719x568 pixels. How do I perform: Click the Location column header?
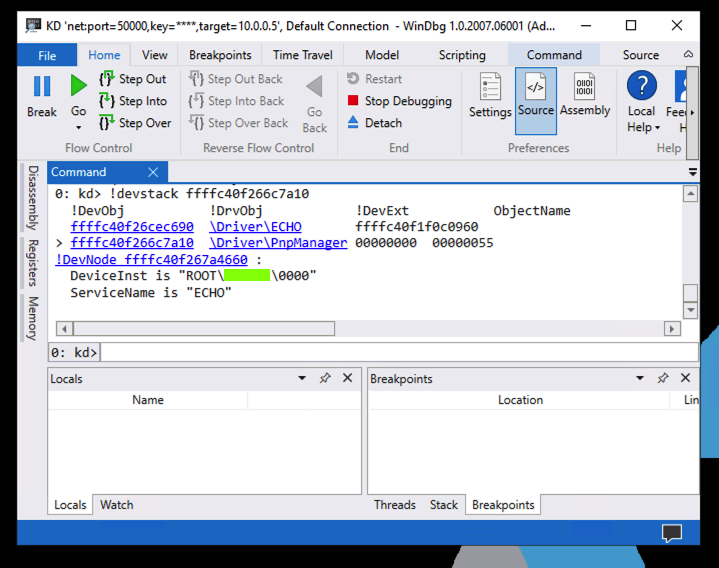click(520, 400)
